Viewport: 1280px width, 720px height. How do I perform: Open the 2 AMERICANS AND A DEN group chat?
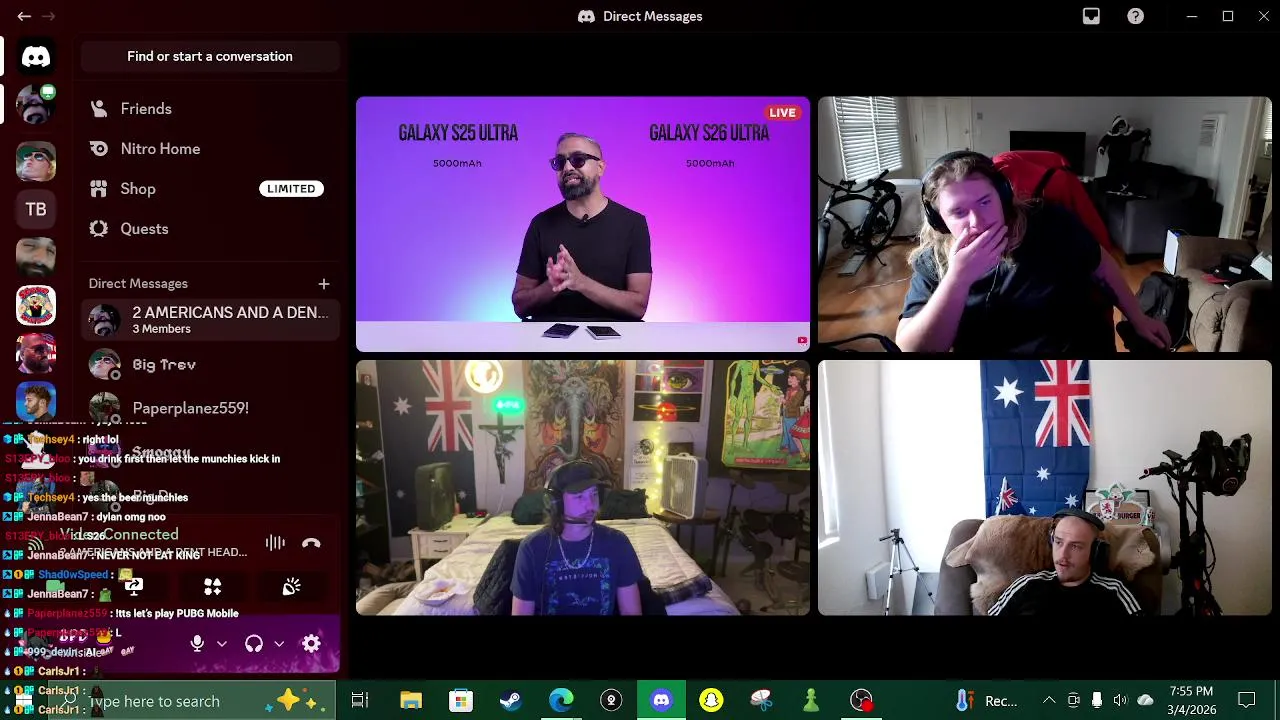tap(210, 320)
